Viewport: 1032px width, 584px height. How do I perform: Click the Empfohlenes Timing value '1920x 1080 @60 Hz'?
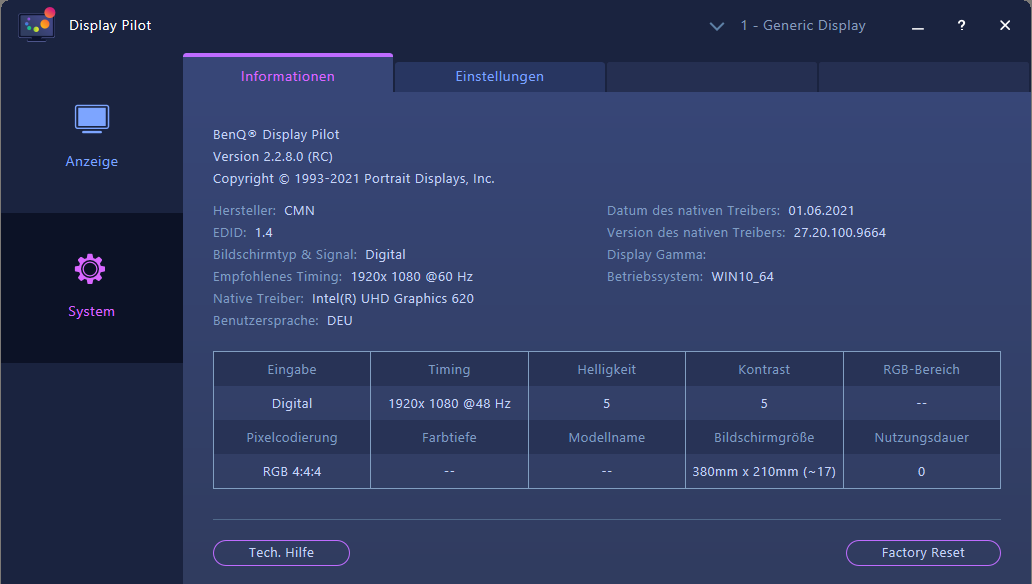pos(411,277)
